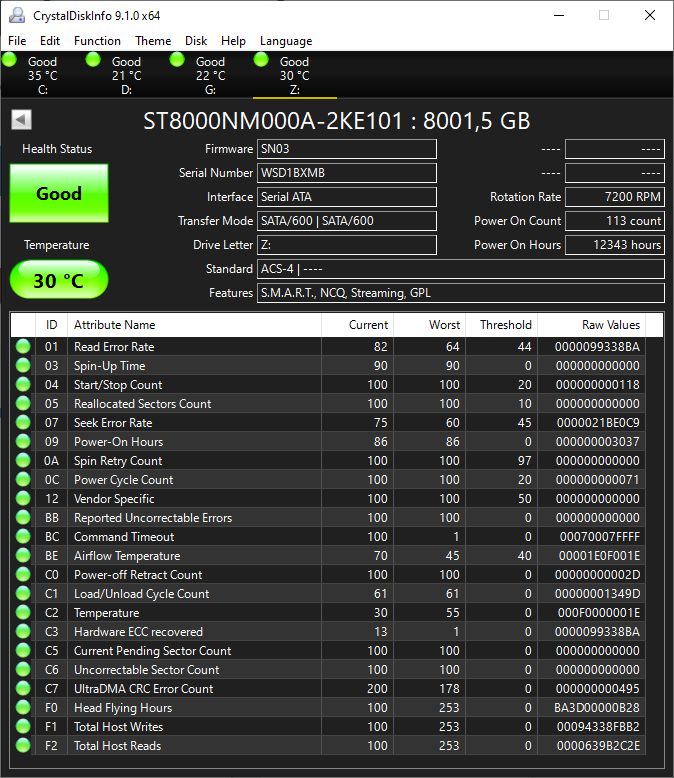Click the 30 °C temperature button
674x778 pixels.
[x=59, y=280]
